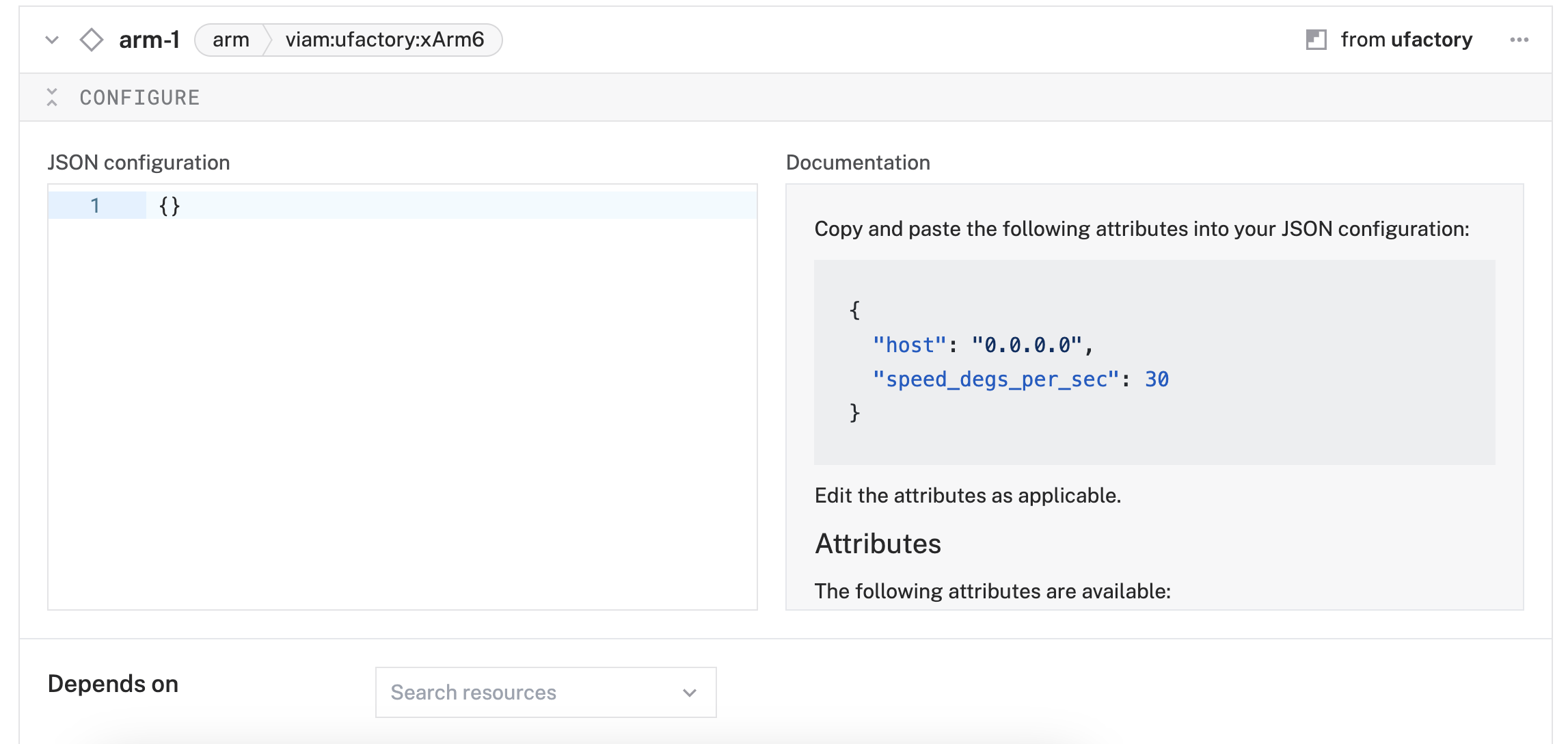Click the Depends on label
1568x744 pixels.
(x=113, y=684)
